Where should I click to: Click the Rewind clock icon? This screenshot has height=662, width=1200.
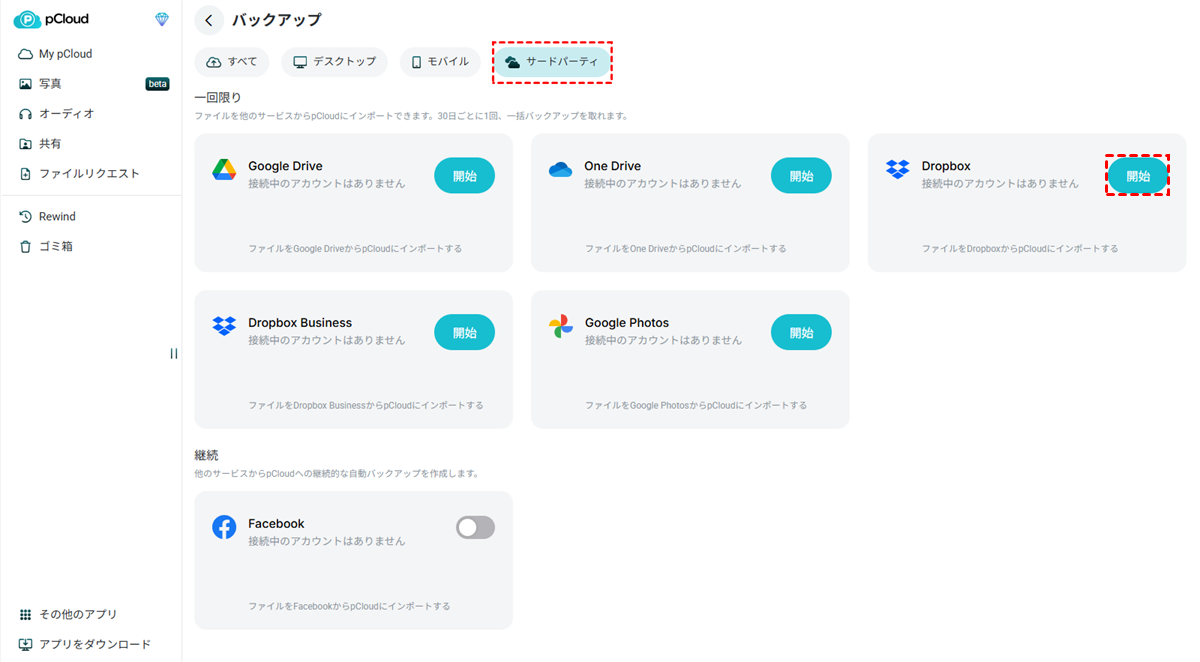point(26,216)
